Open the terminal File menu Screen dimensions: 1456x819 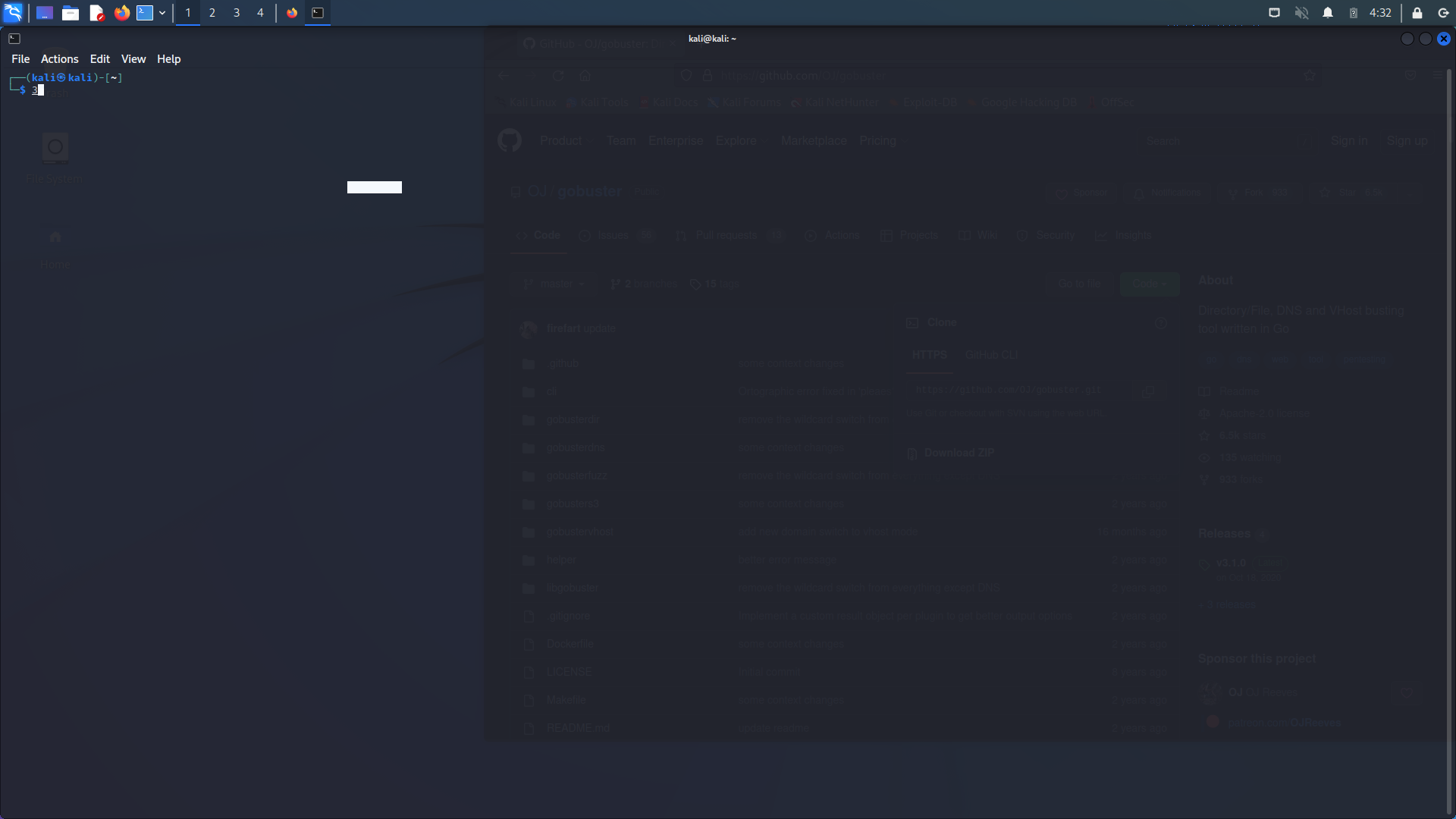click(20, 59)
